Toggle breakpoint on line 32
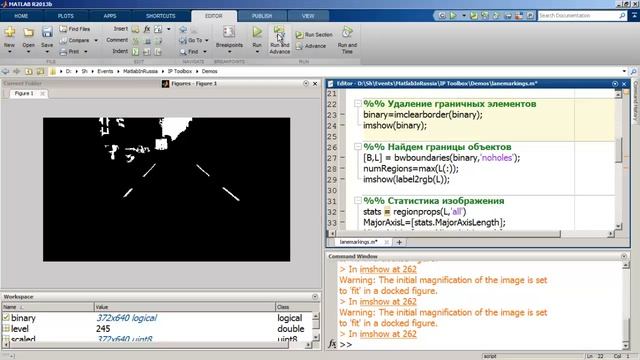640x360 pixels. [x=342, y=211]
